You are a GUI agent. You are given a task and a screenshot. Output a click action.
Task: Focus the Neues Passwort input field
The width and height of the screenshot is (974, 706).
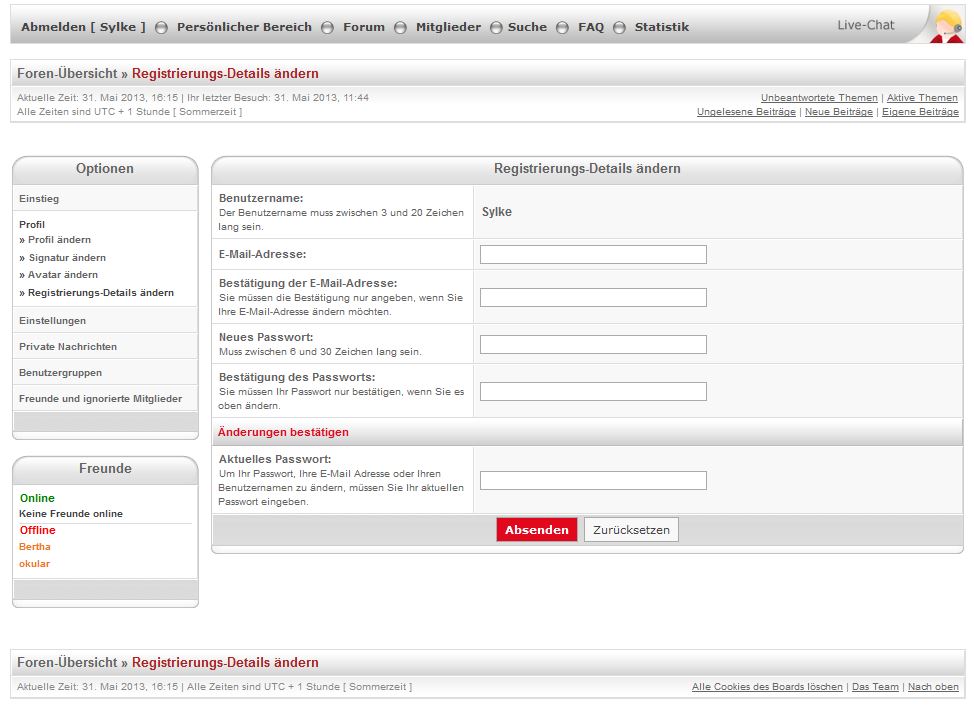click(x=593, y=344)
